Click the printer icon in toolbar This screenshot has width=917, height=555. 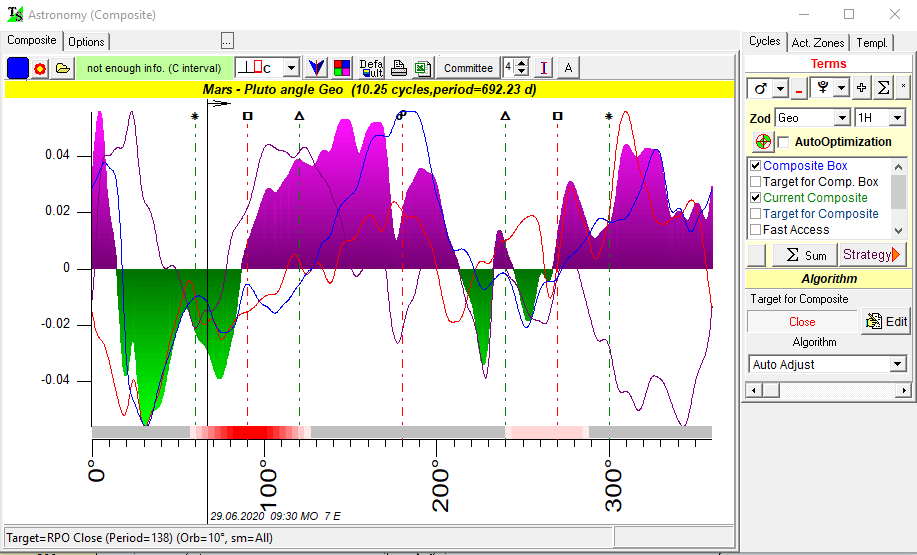[398, 68]
